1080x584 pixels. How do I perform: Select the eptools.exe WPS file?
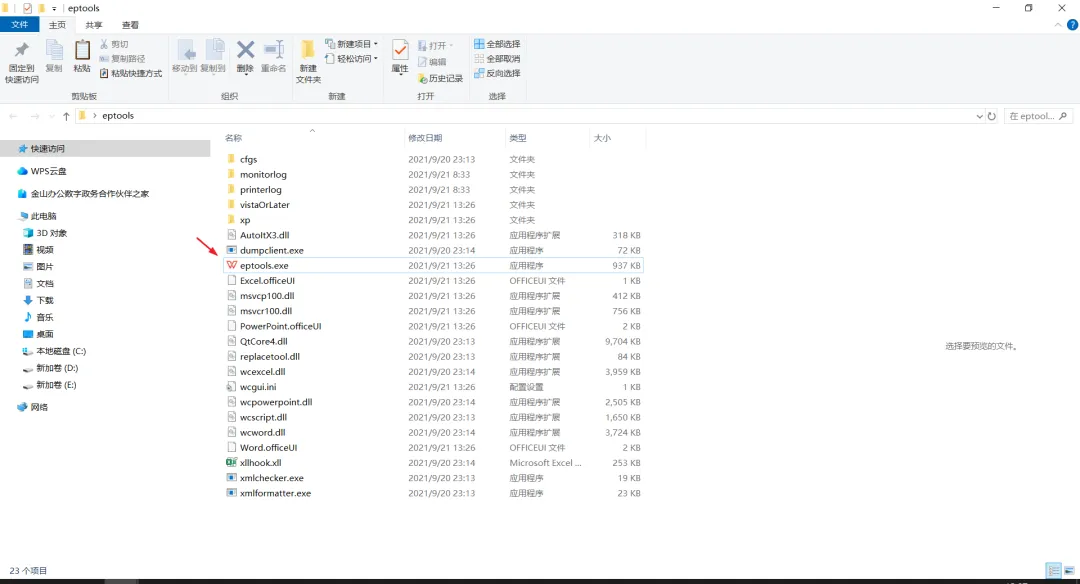[433, 265]
